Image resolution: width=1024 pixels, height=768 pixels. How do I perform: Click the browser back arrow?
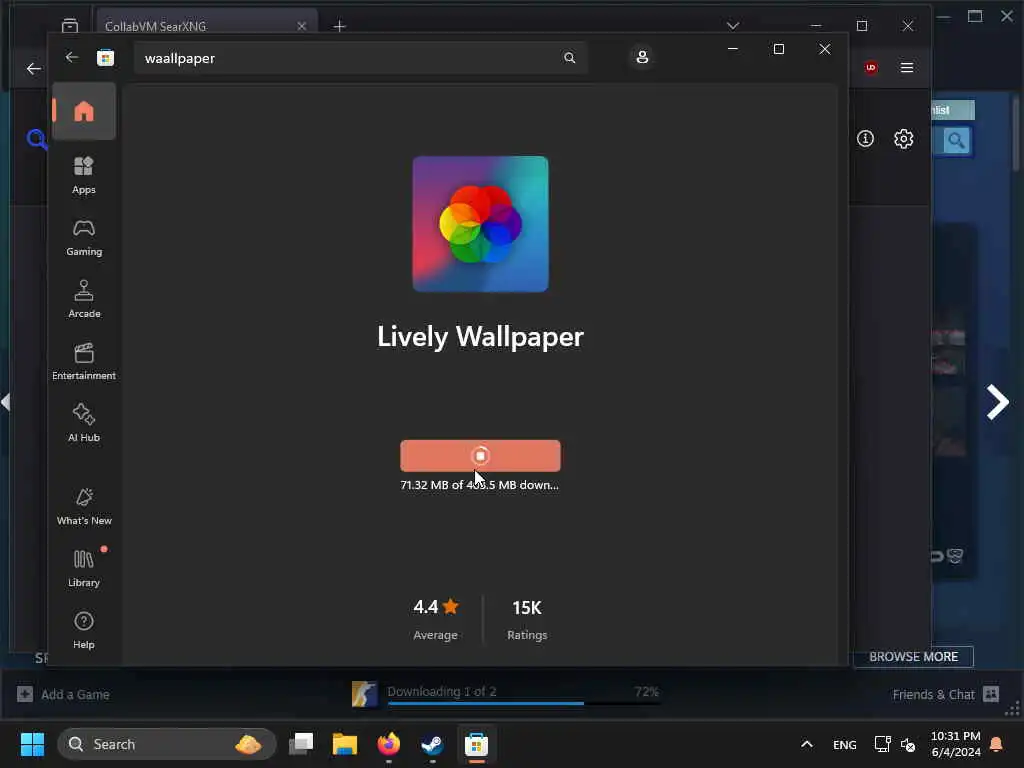click(33, 68)
